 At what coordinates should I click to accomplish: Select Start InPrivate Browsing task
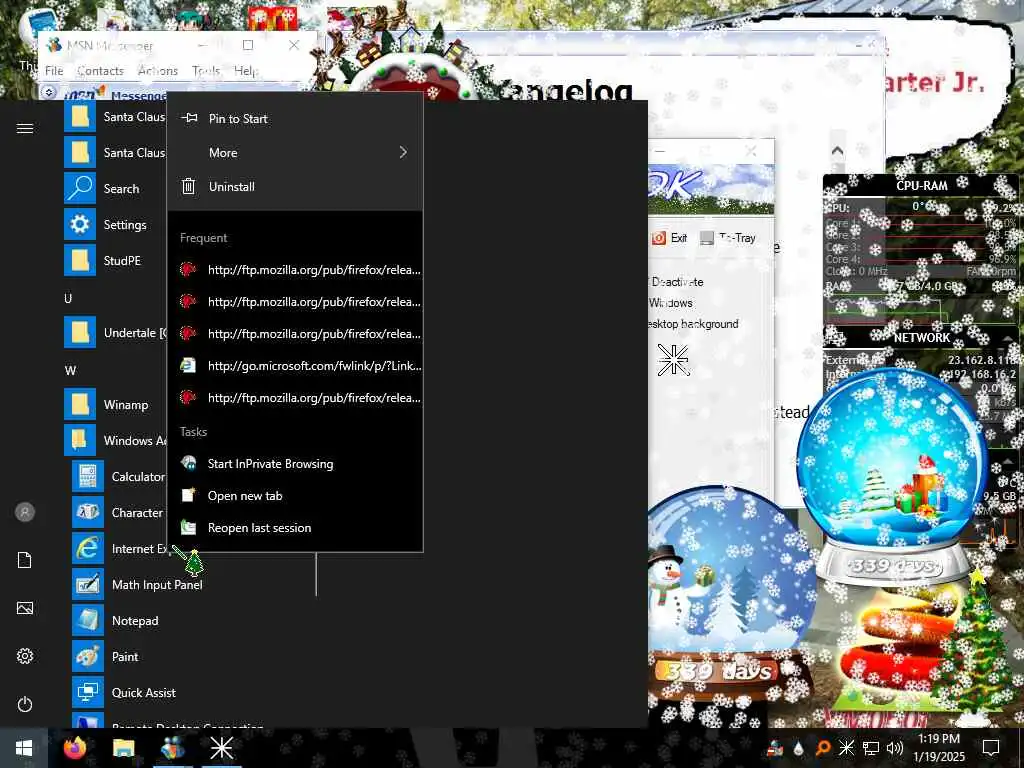pos(295,464)
